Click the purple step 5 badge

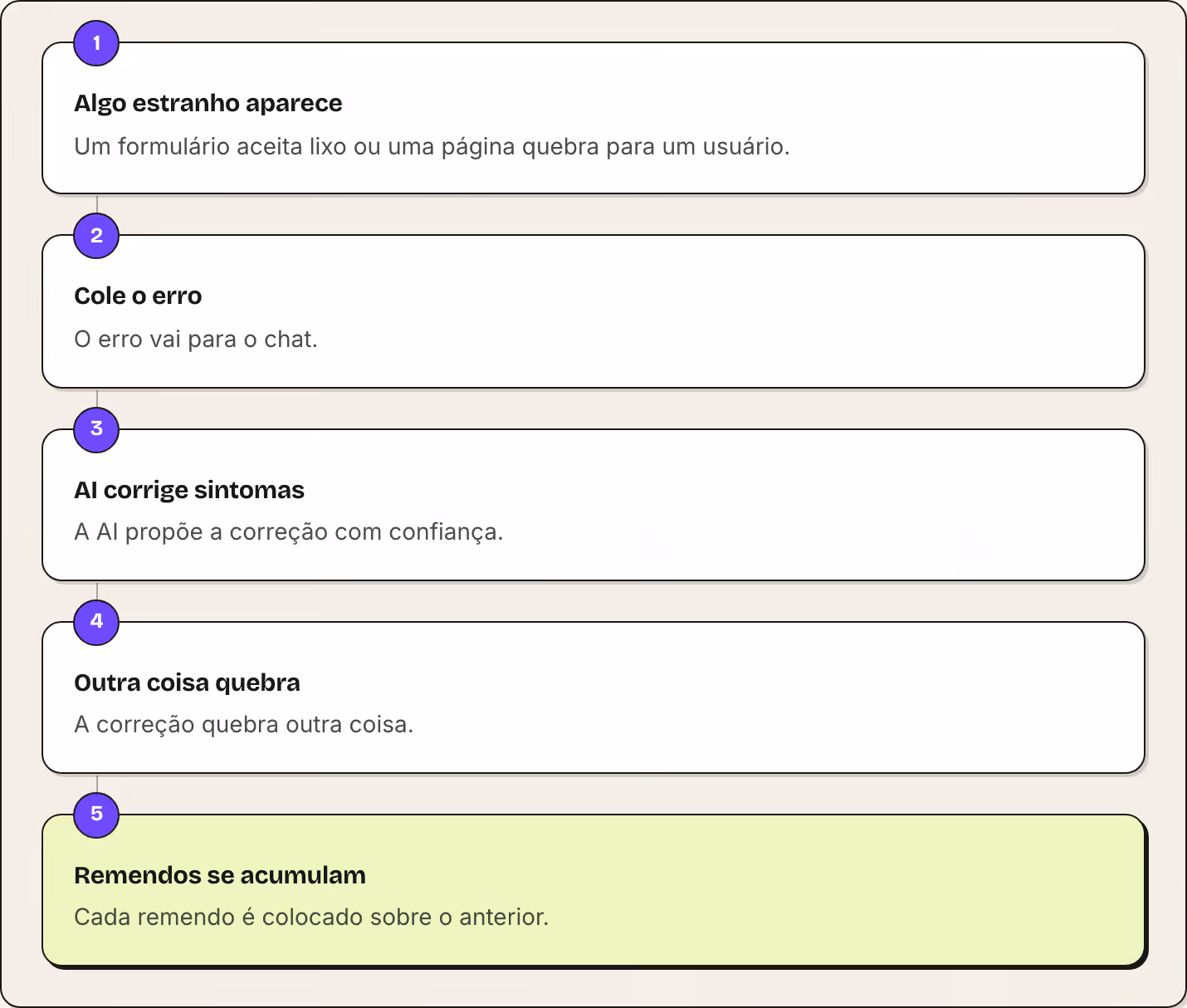pos(96,815)
